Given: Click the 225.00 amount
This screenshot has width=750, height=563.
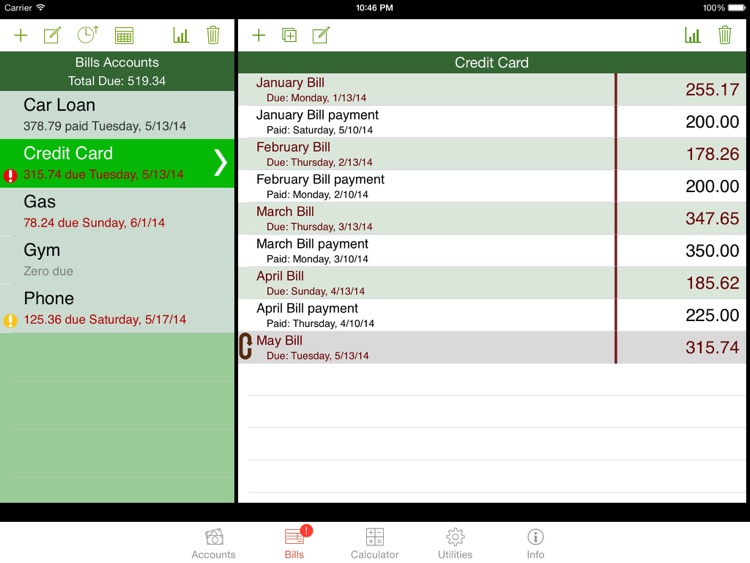Looking at the screenshot, I should [712, 315].
